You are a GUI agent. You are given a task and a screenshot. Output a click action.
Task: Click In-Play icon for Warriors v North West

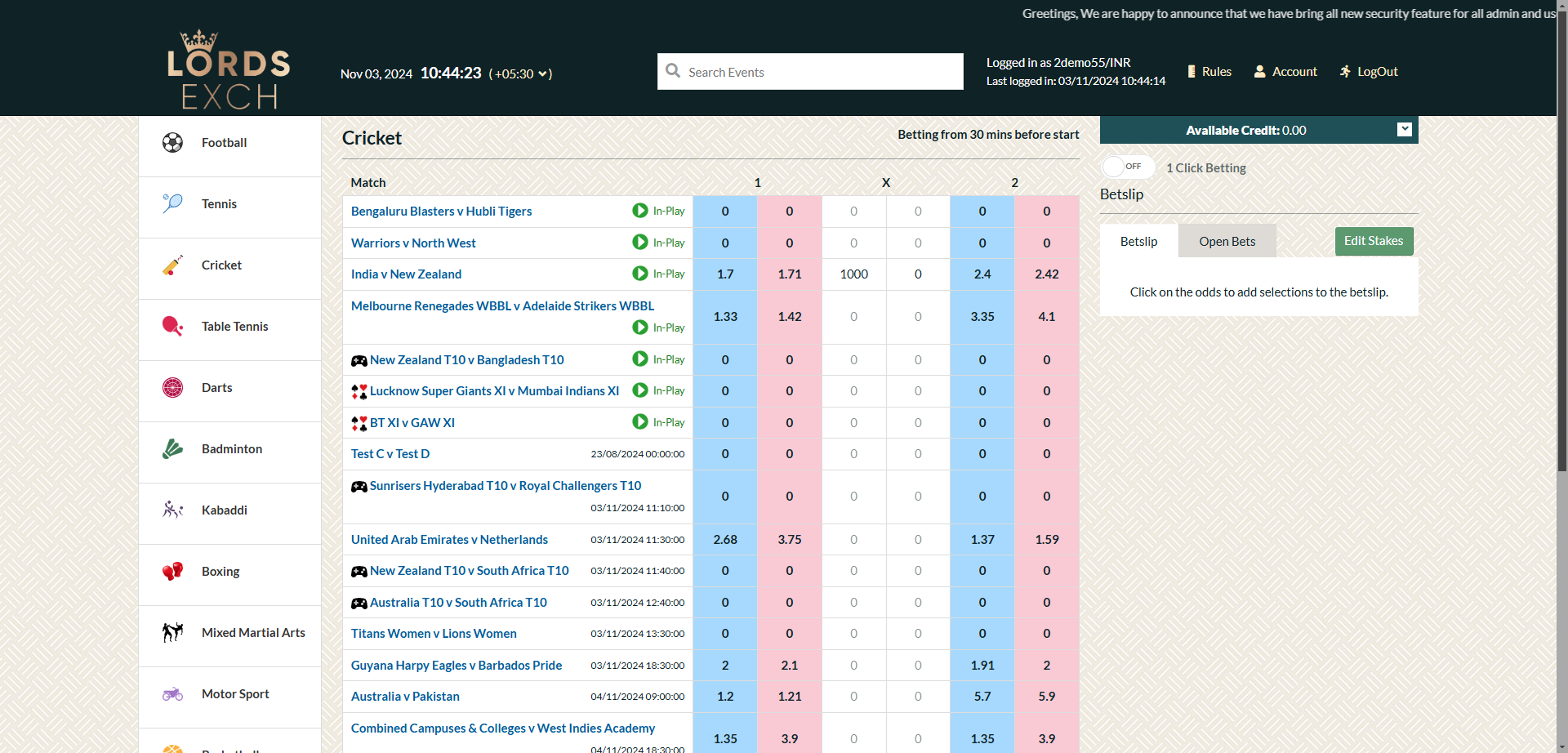coord(640,243)
